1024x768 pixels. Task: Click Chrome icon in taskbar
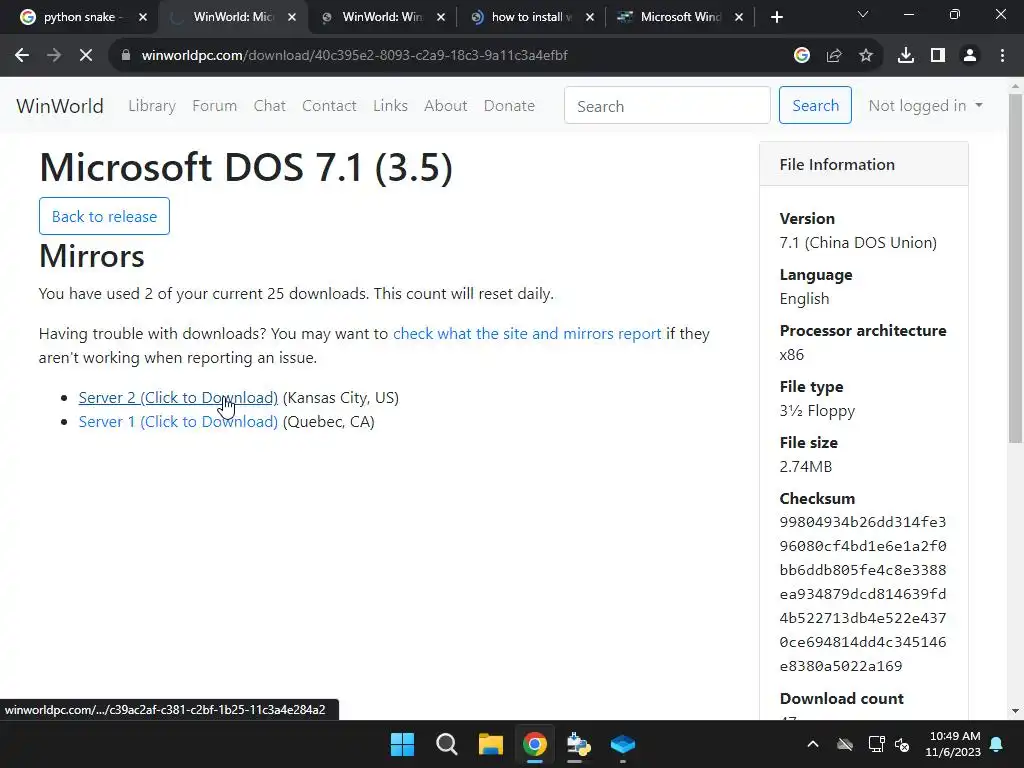[x=535, y=744]
